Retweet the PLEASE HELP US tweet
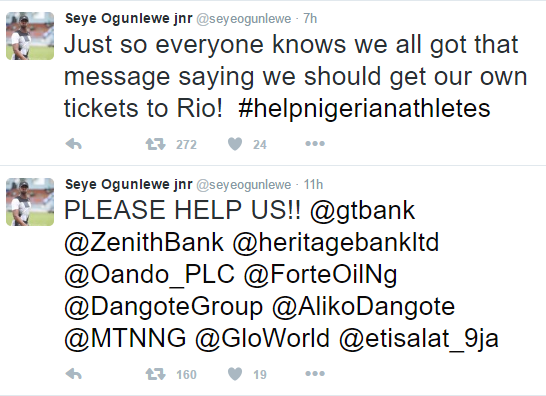The height and width of the screenshot is (396, 546). 155,374
